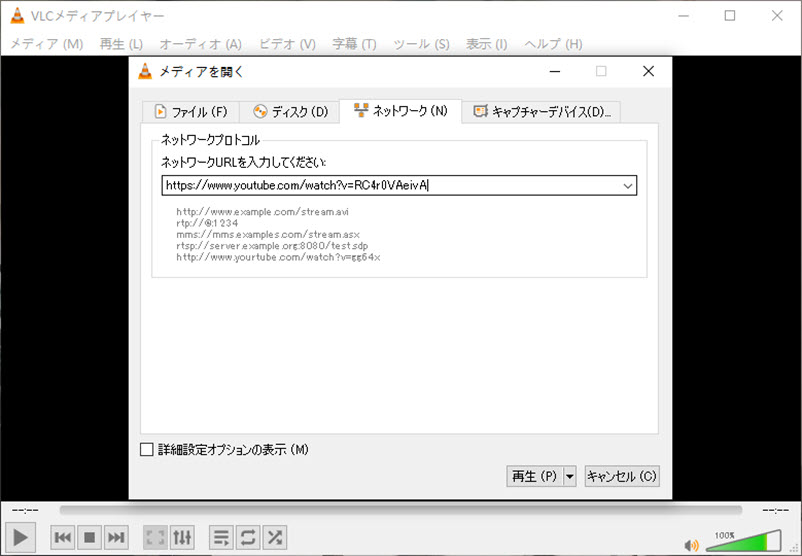Screen dimensions: 802x556
Task: Click example text http://www.yourtube.com/watch?v=gg64x
Action: (x=278, y=257)
